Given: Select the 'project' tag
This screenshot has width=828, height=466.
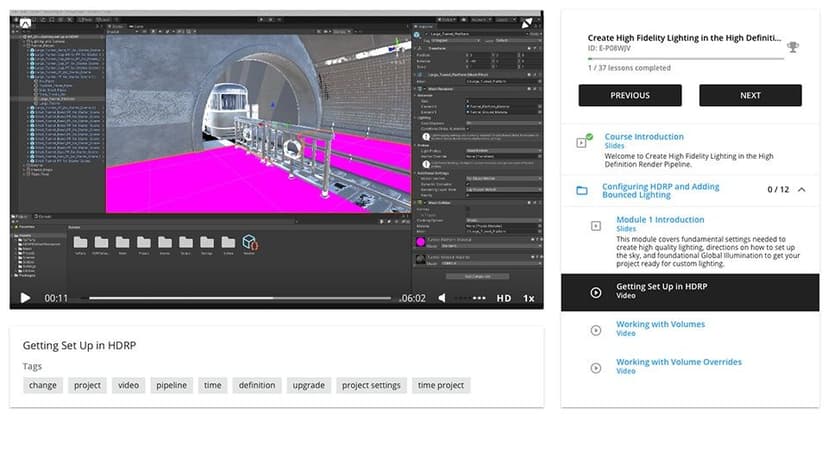Looking at the screenshot, I should point(87,385).
